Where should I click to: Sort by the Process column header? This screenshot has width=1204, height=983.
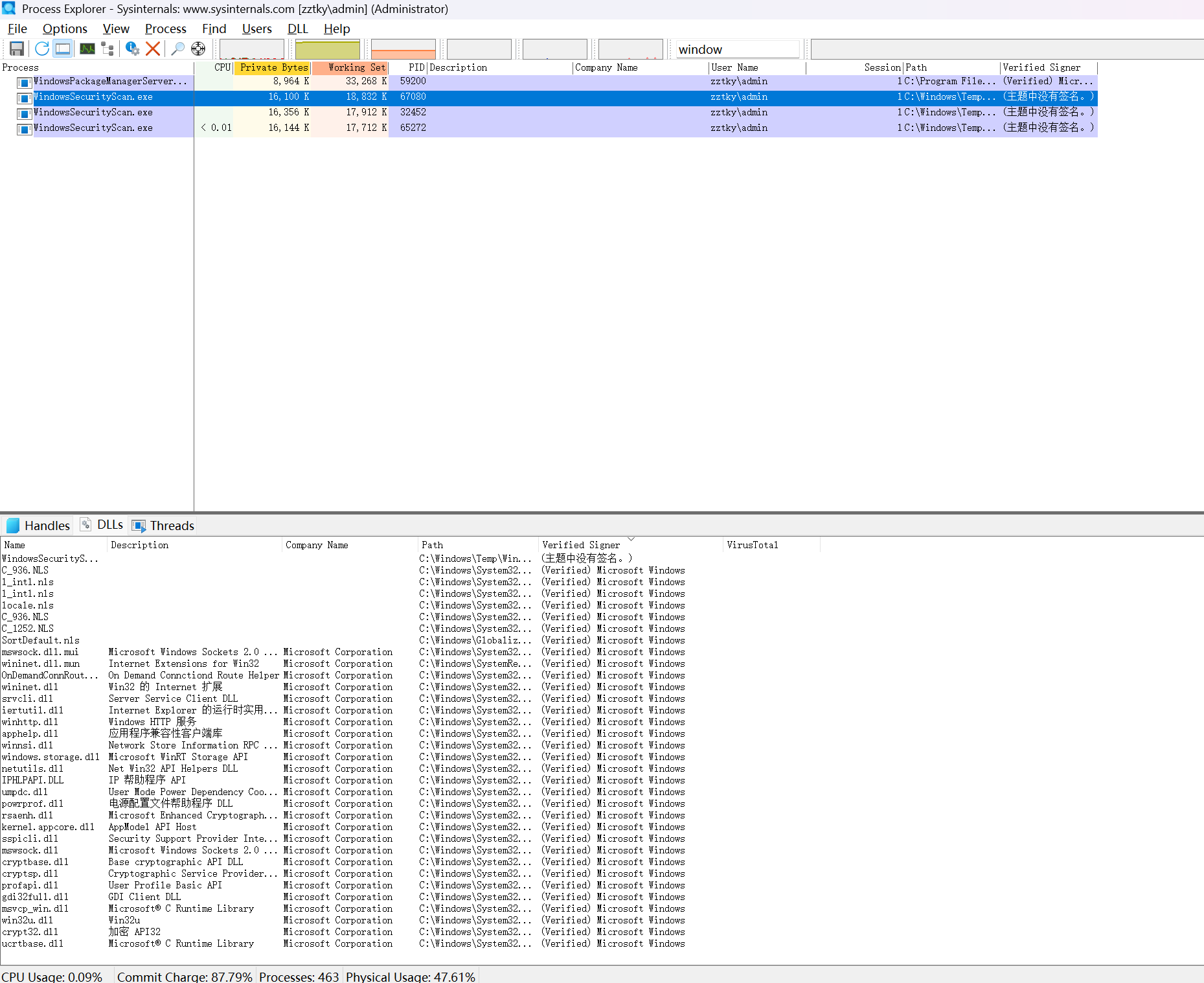point(97,67)
